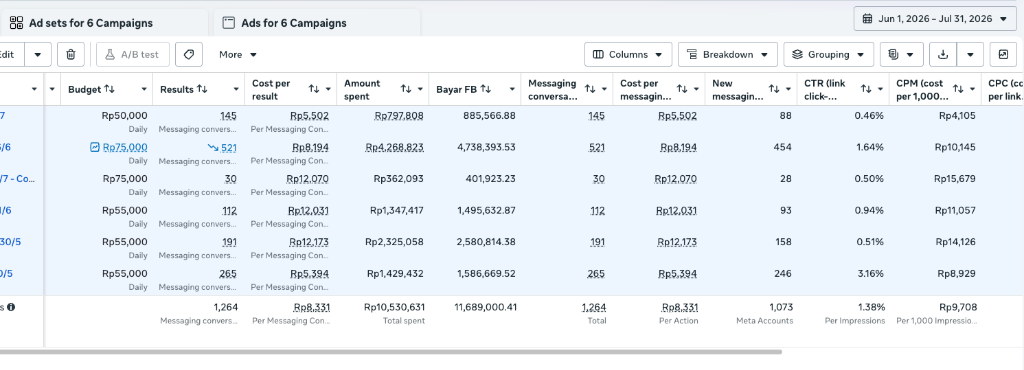This screenshot has width=1024, height=370.
Task: Select the cell 1,586,669.52
Action: click(486, 273)
